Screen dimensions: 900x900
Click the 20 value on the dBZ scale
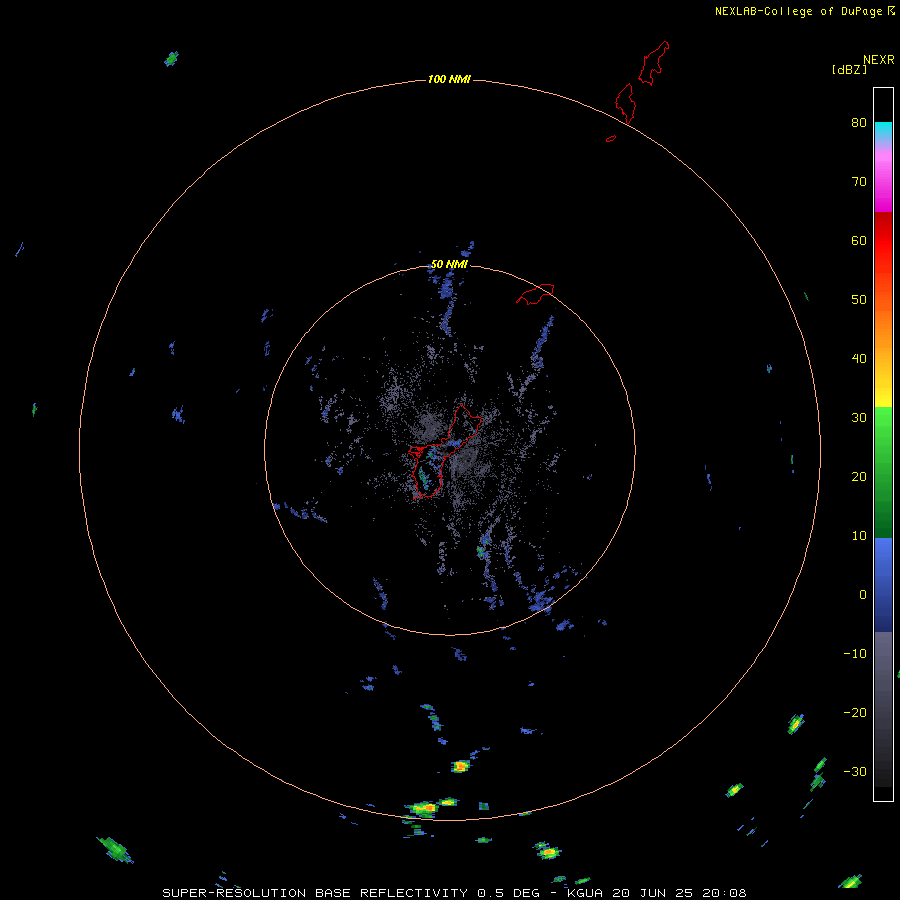click(x=859, y=477)
